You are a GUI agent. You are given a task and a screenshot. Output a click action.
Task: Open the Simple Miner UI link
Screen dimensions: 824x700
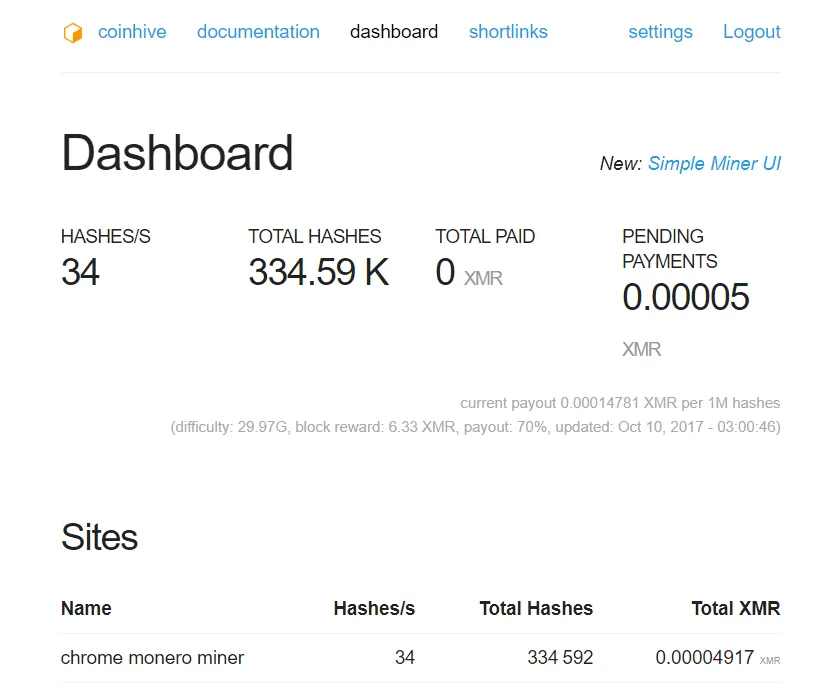point(714,163)
